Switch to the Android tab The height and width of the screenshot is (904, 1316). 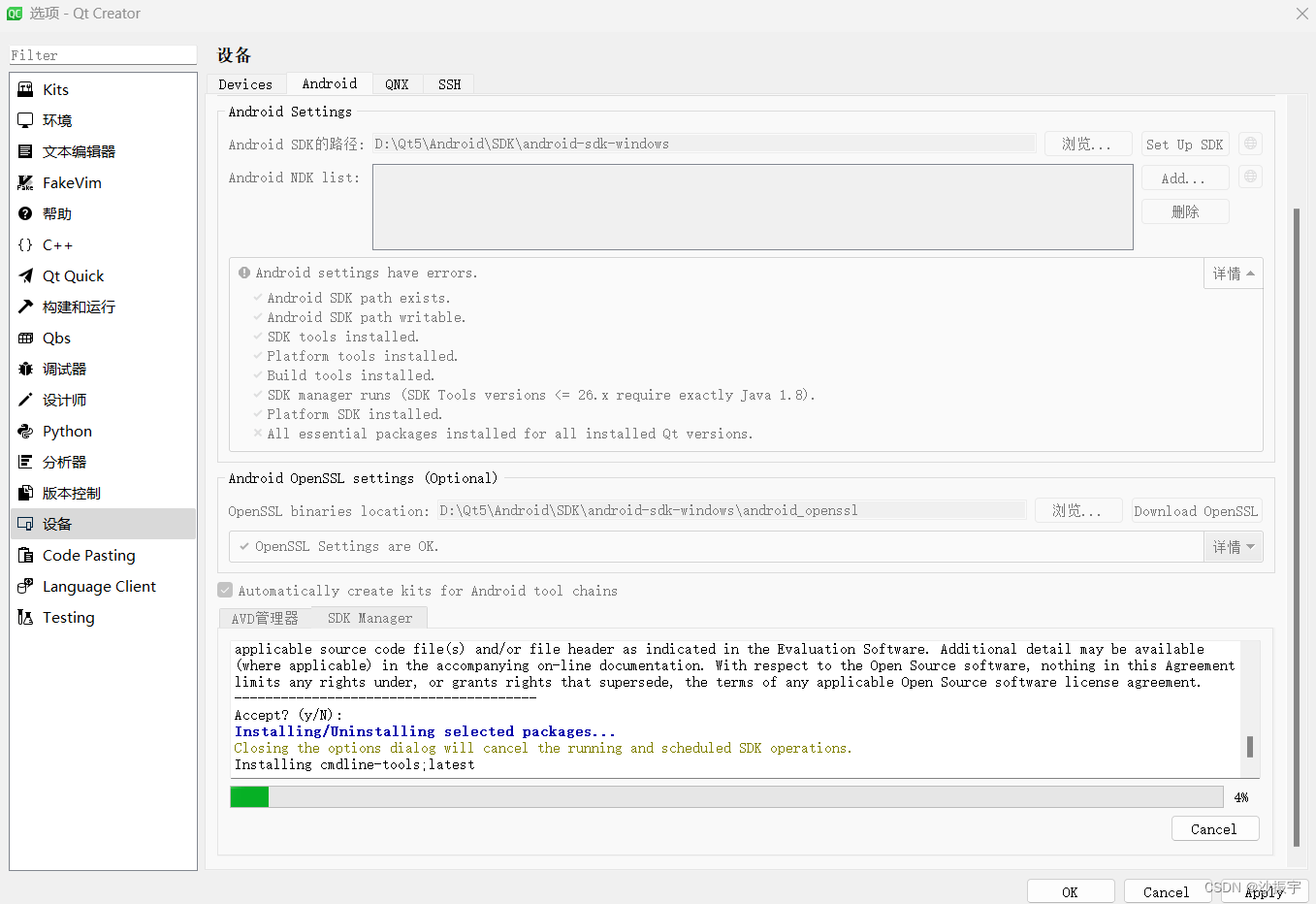330,83
